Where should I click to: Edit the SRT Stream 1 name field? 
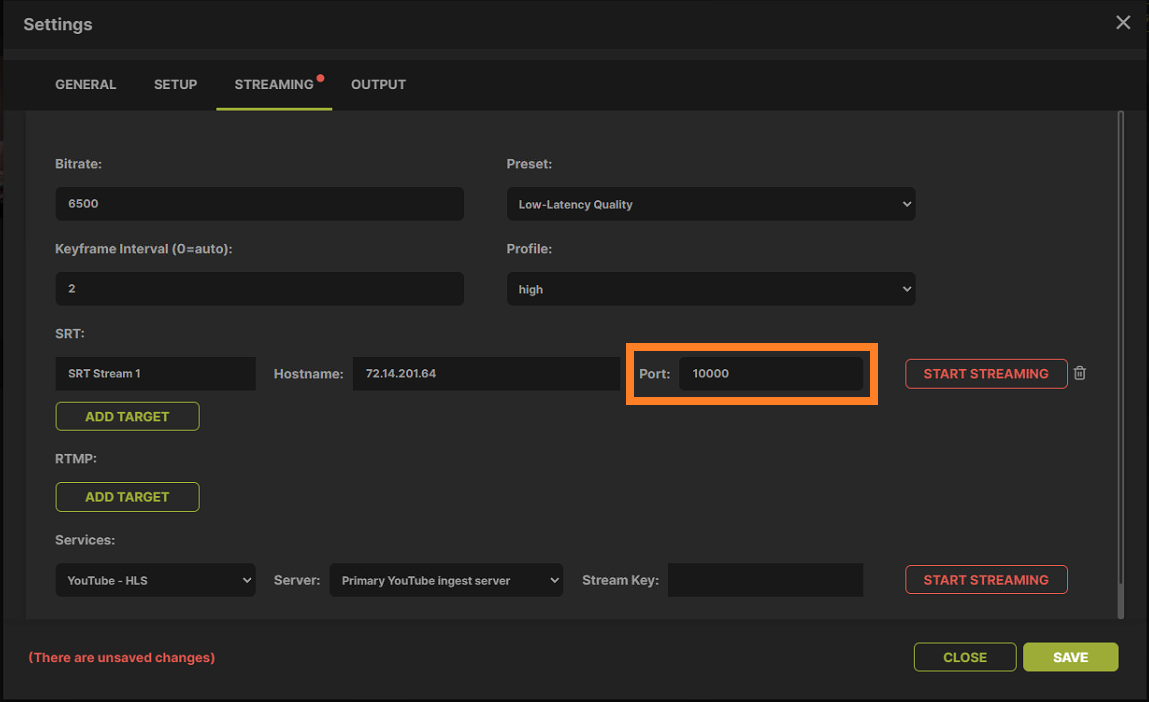pos(155,374)
